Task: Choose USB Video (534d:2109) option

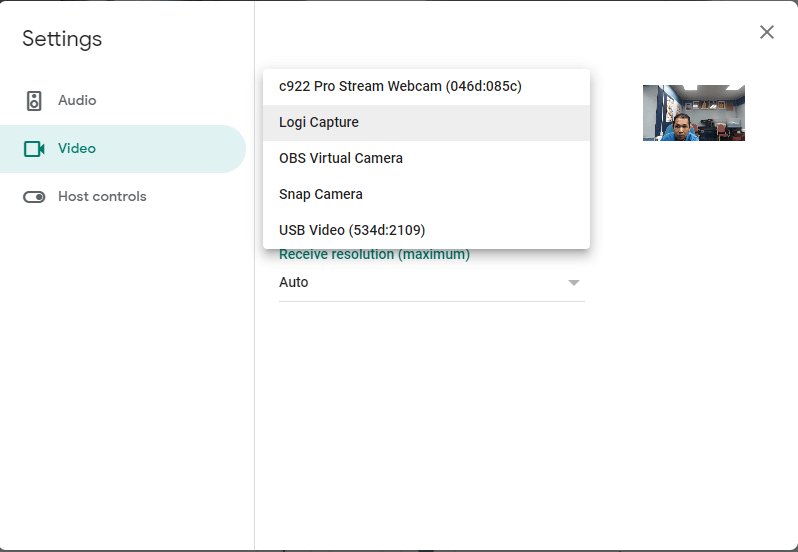Action: 426,230
